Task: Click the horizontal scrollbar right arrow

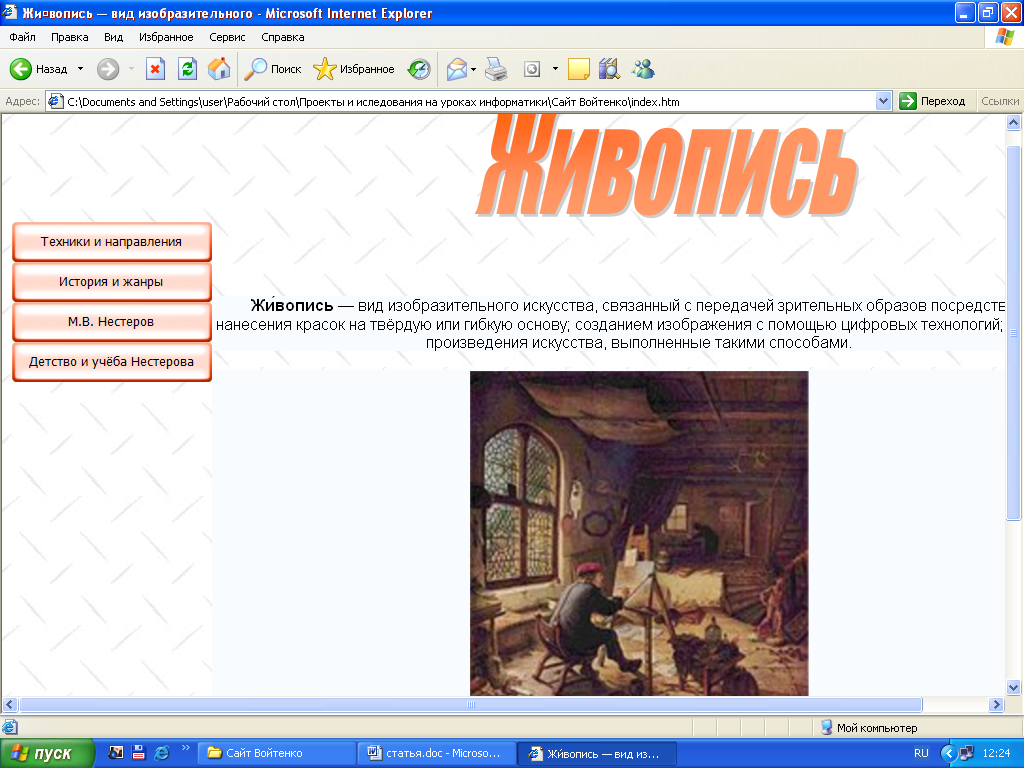Action: coord(996,705)
